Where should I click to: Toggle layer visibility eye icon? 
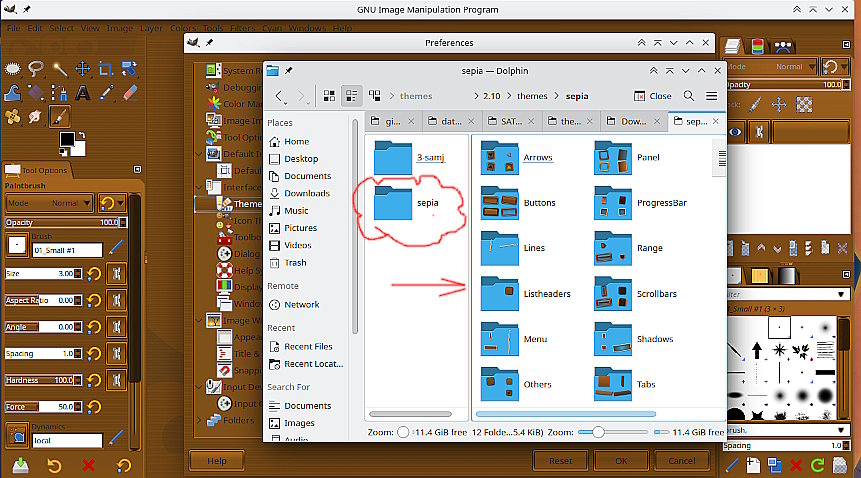tap(735, 132)
